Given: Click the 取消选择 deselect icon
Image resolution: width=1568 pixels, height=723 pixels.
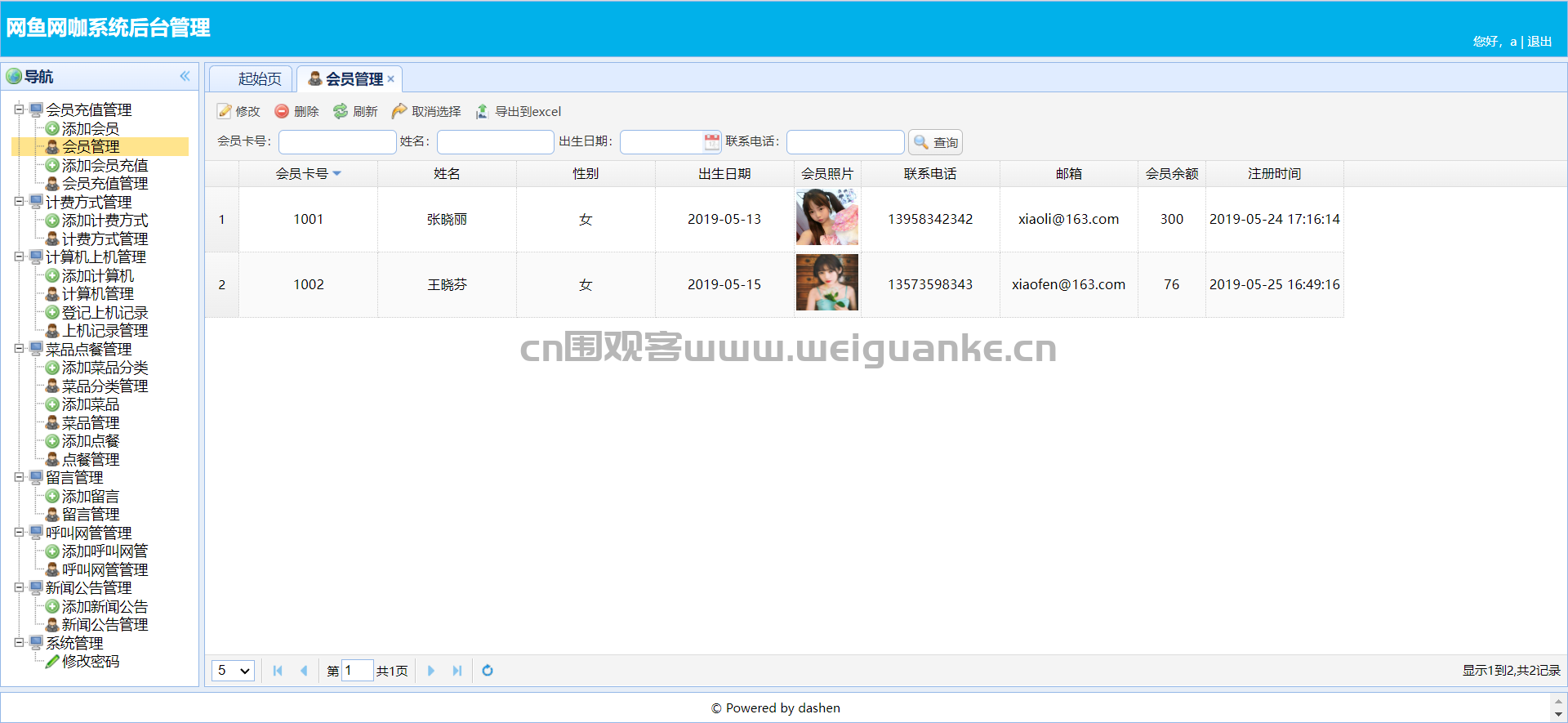Looking at the screenshot, I should click(399, 111).
